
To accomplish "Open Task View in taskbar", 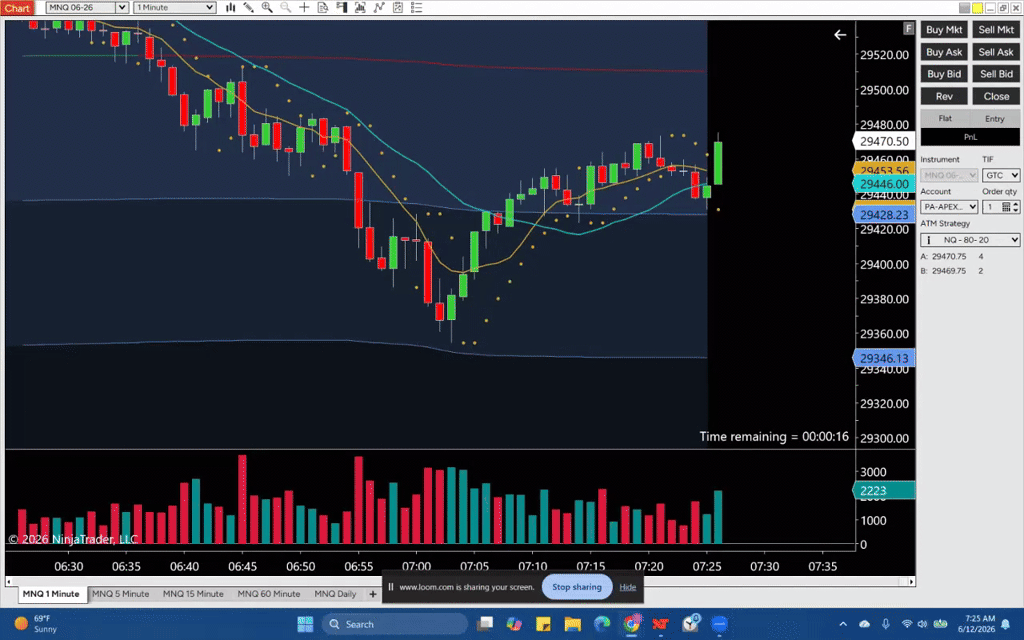I will point(485,624).
